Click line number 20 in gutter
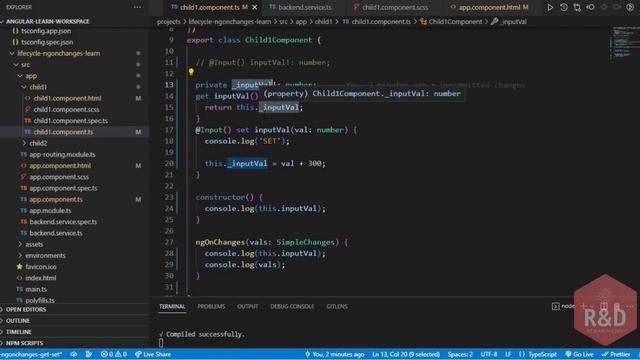Screen dimensions: 640x360 tap(169, 163)
